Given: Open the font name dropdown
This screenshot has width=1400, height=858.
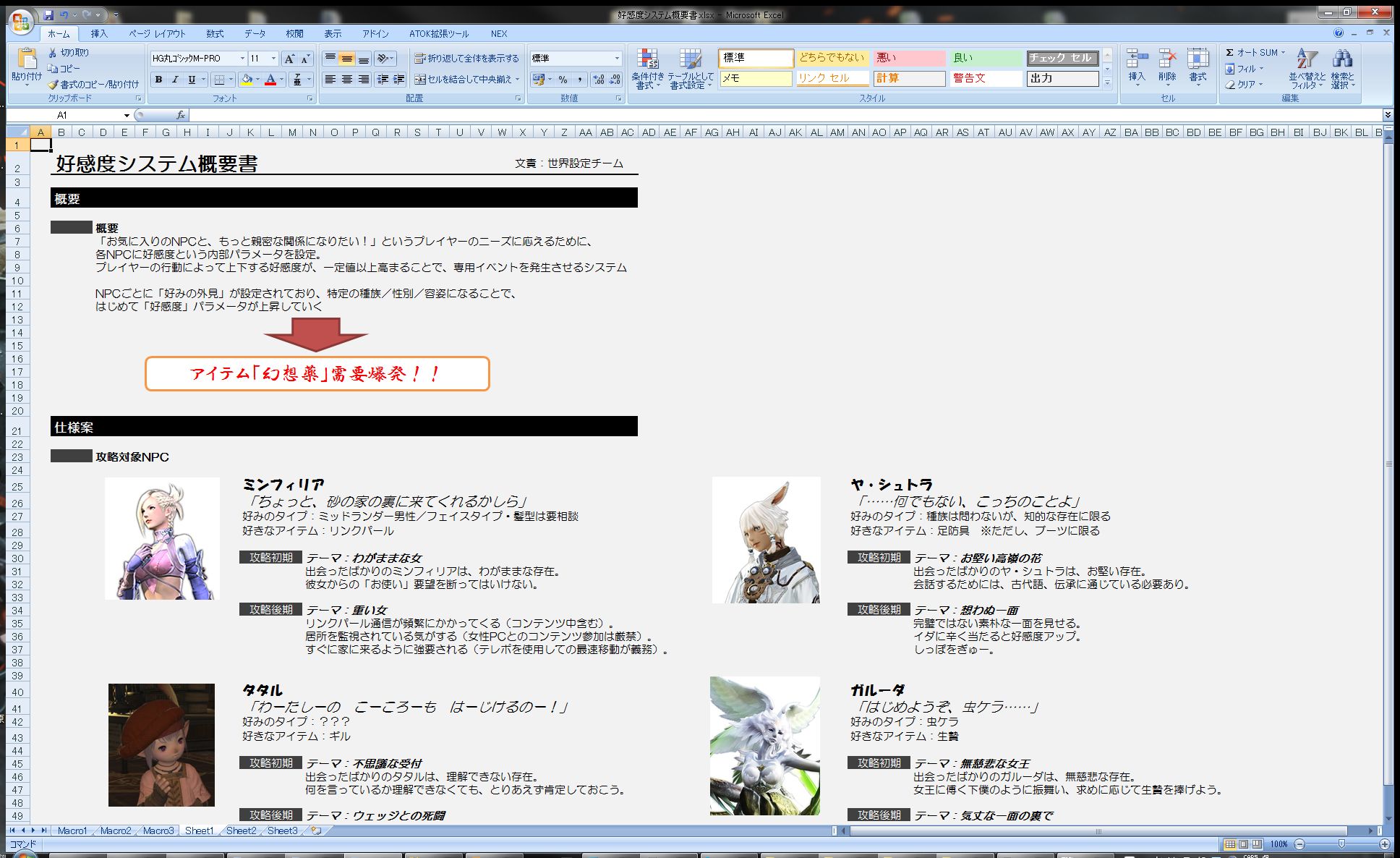Looking at the screenshot, I should (242, 59).
